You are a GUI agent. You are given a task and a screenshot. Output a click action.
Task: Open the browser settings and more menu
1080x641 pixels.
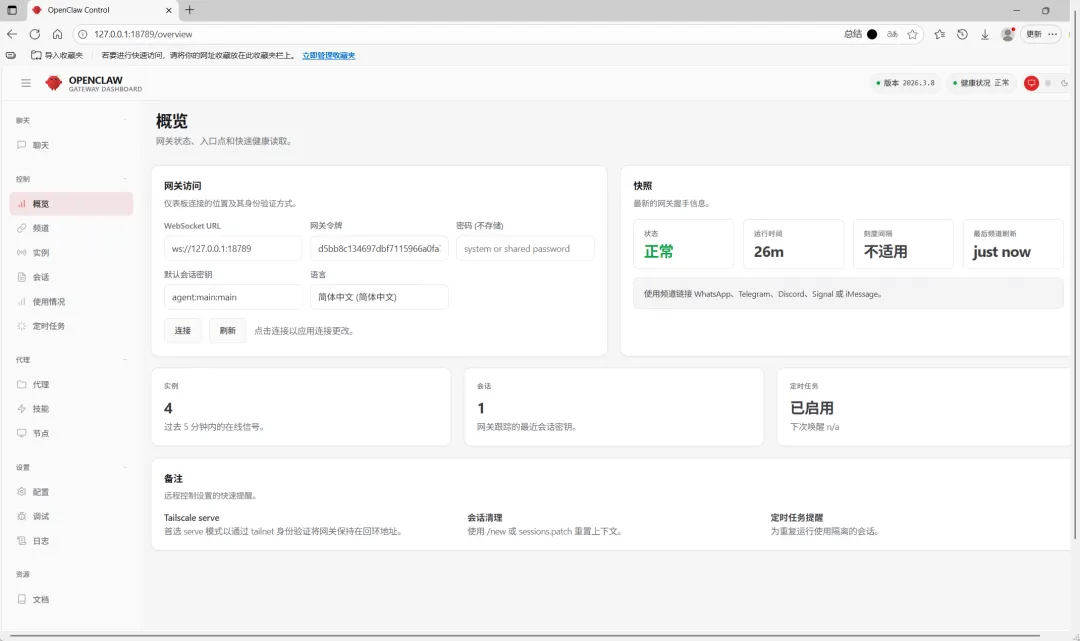pyautogui.click(x=1052, y=34)
